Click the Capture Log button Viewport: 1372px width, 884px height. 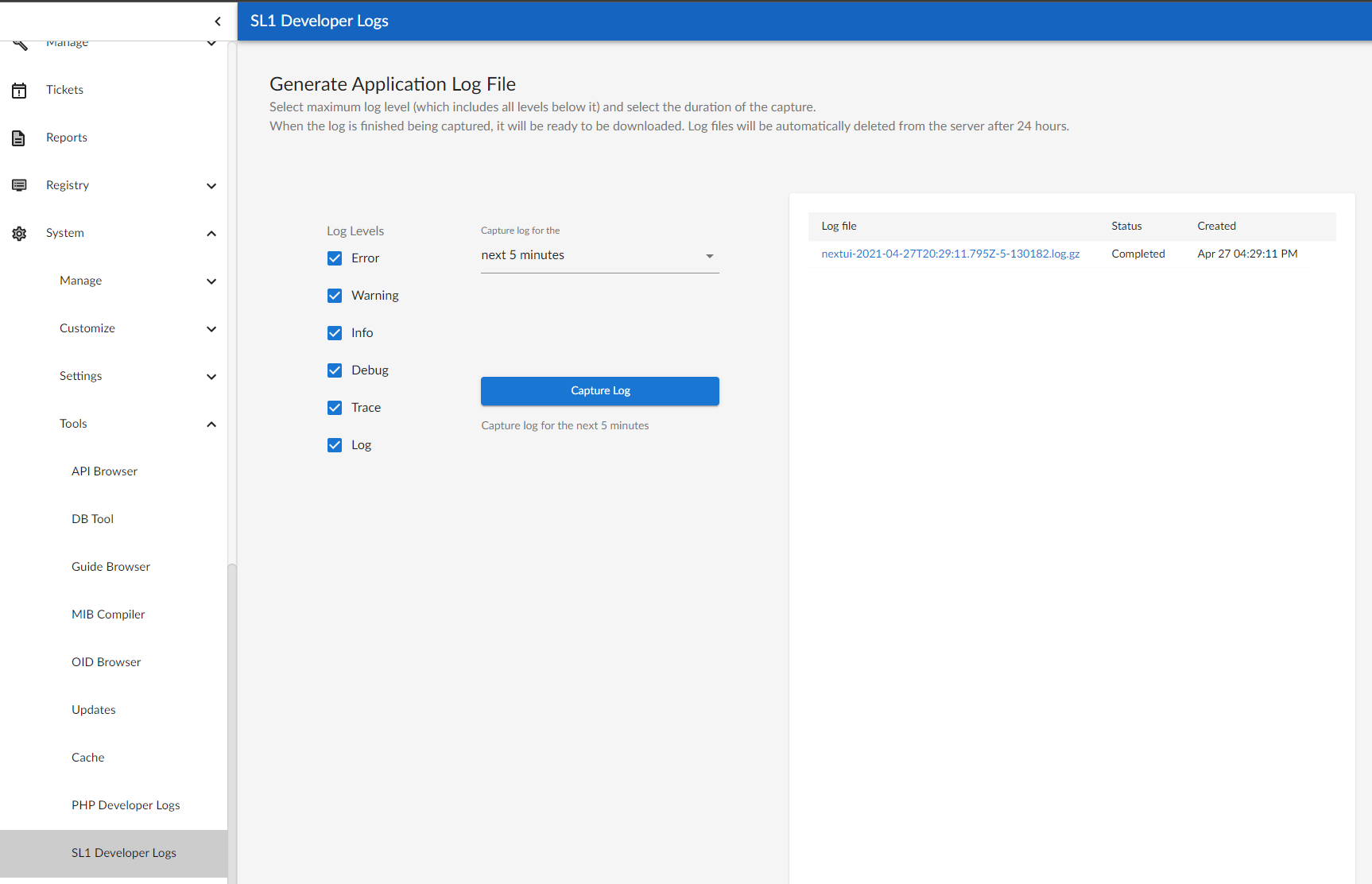600,391
